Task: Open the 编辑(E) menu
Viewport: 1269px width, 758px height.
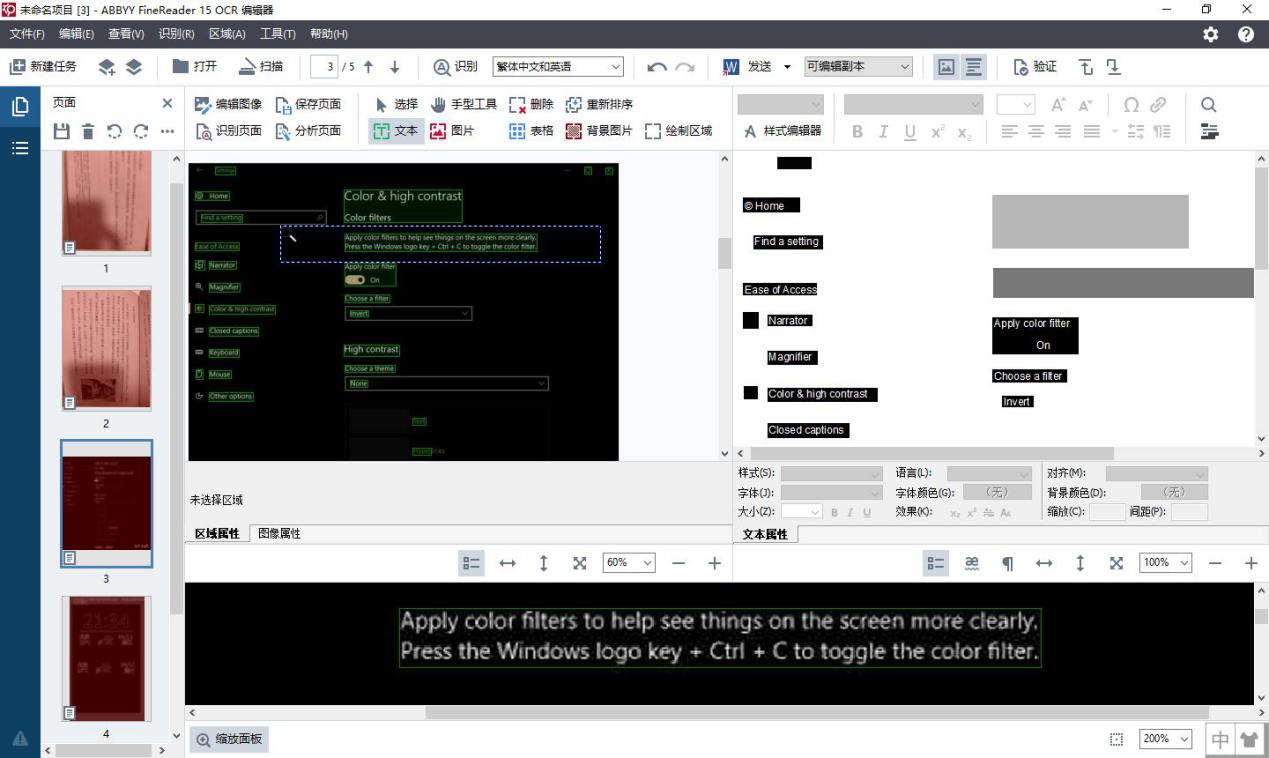Action: (76, 34)
